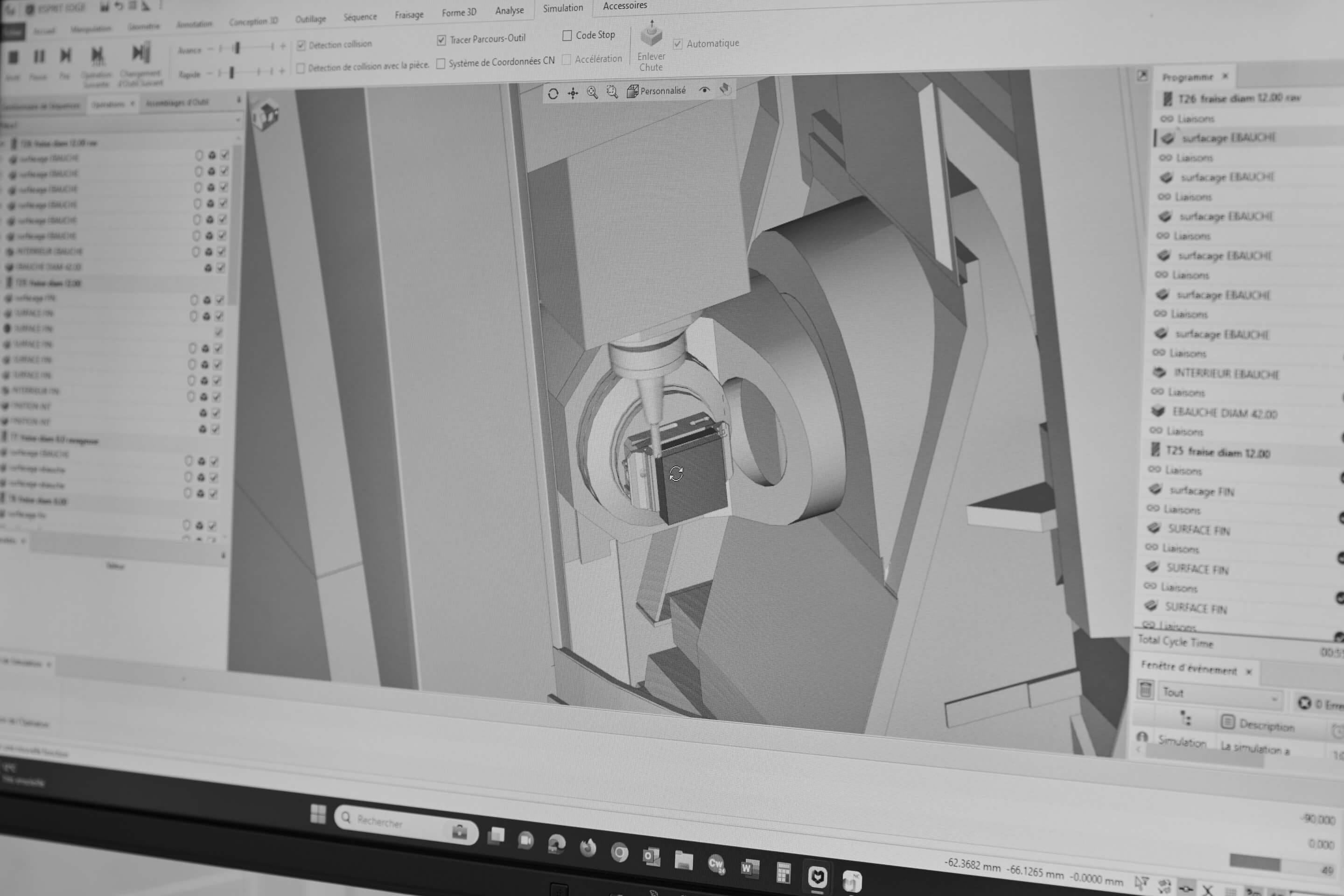Image resolution: width=1344 pixels, height=896 pixels.
Task: Clear events with the trash icon
Action: (x=1146, y=690)
